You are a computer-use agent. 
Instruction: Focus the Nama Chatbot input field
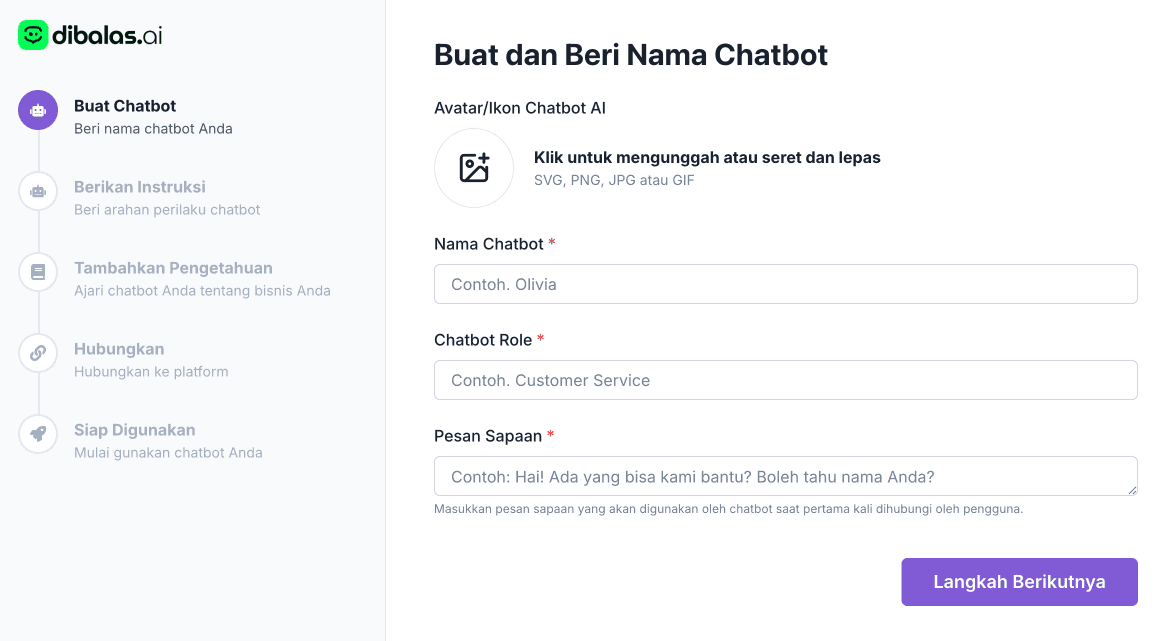pyautogui.click(x=785, y=284)
